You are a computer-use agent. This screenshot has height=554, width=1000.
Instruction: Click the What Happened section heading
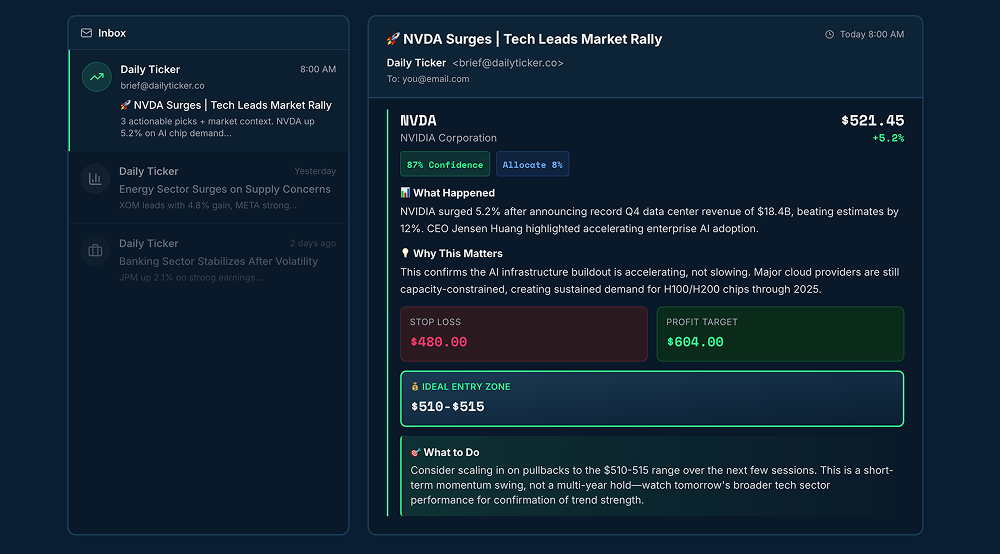pos(454,193)
